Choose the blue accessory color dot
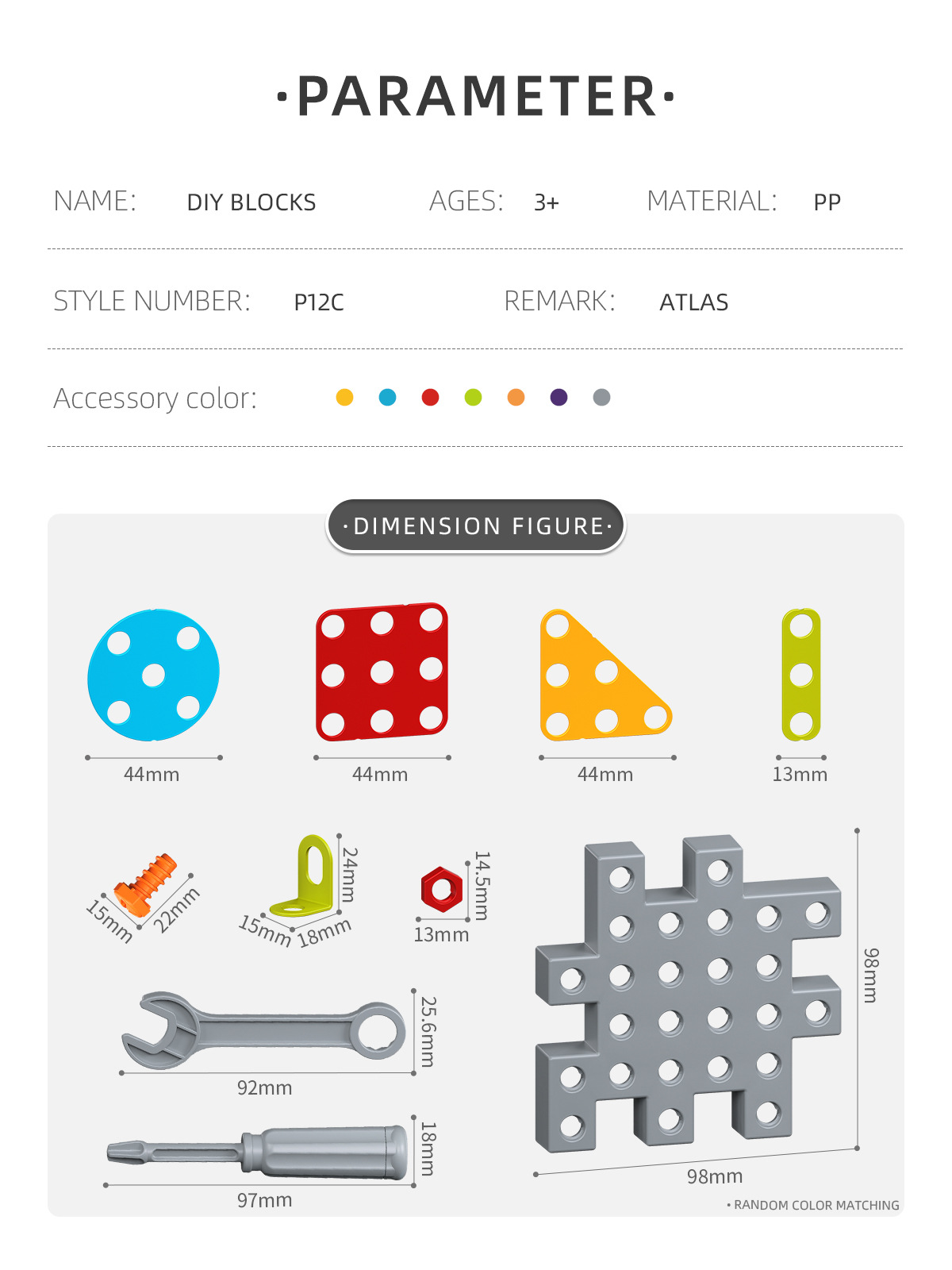This screenshot has height=1270, width=952. [387, 398]
